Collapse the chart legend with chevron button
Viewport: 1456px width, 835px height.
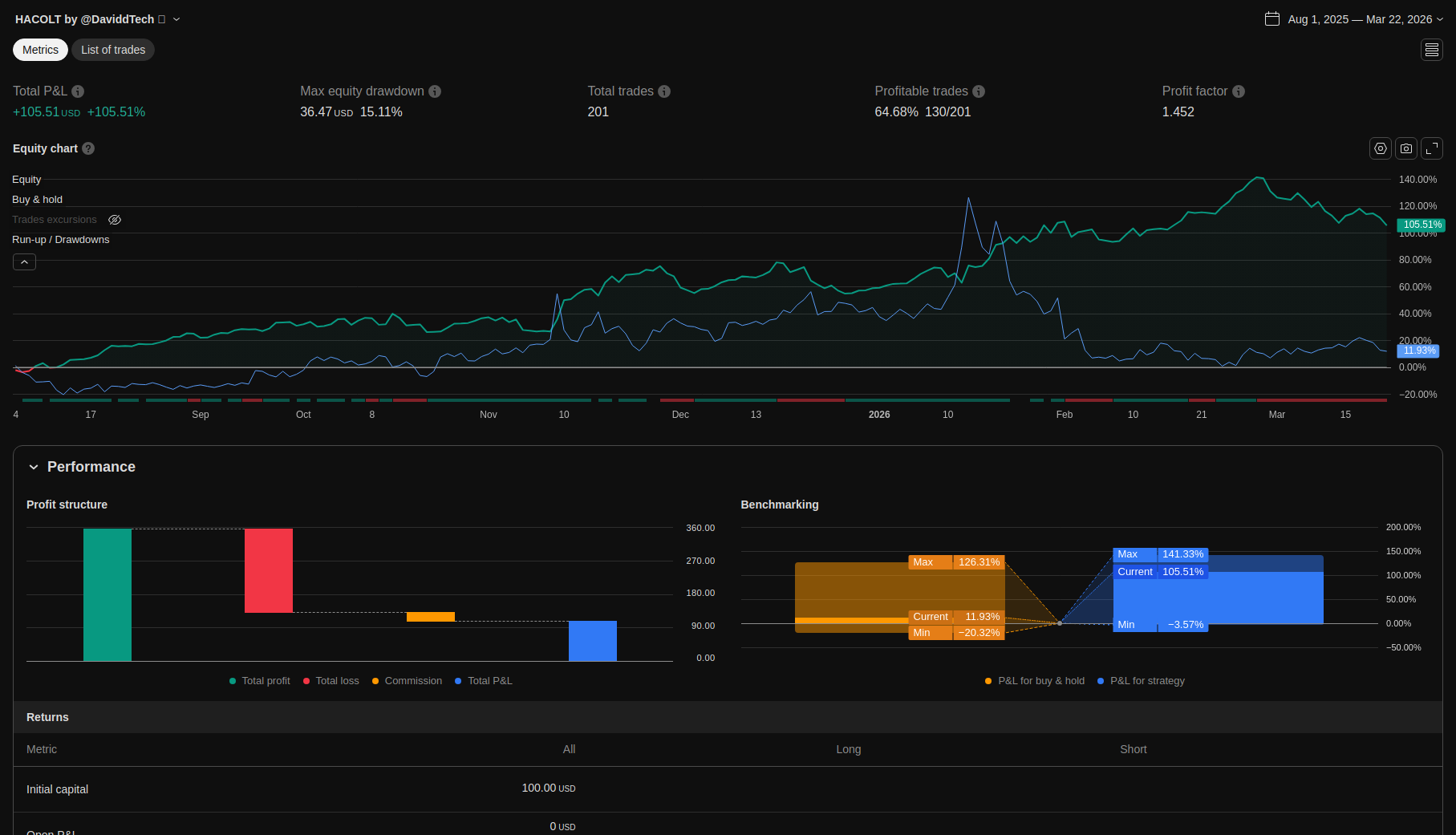24,262
